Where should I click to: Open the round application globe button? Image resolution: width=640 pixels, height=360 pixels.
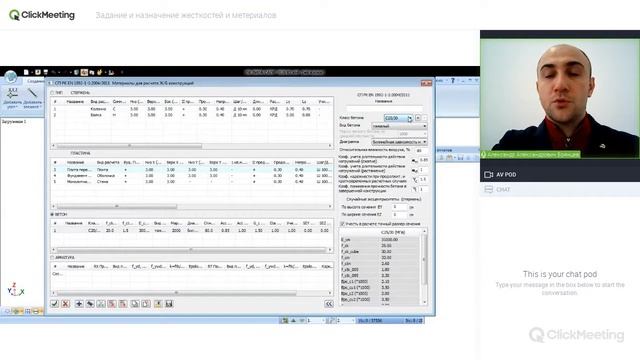pyautogui.click(x=11, y=76)
